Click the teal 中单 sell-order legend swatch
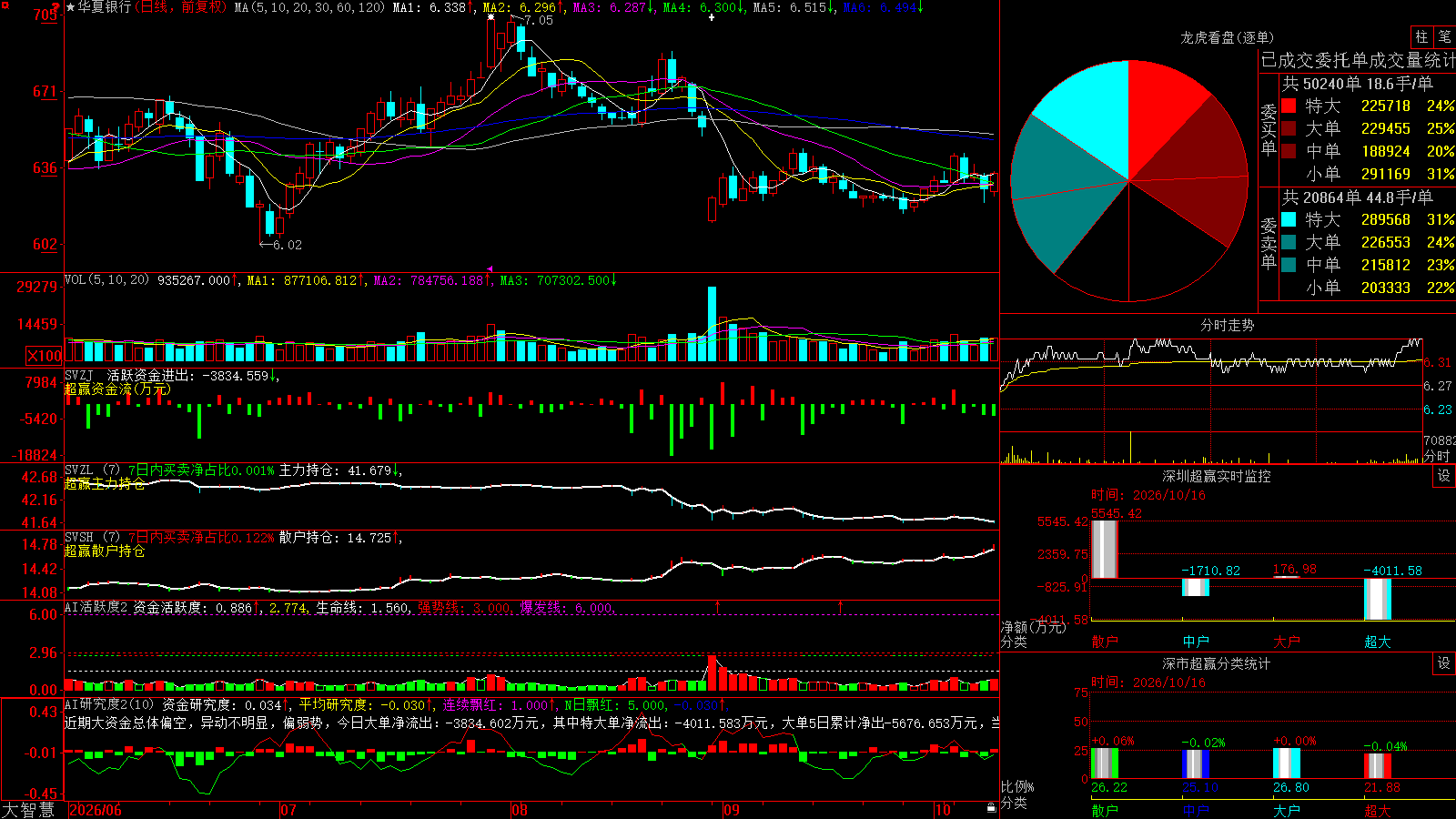 point(1289,265)
